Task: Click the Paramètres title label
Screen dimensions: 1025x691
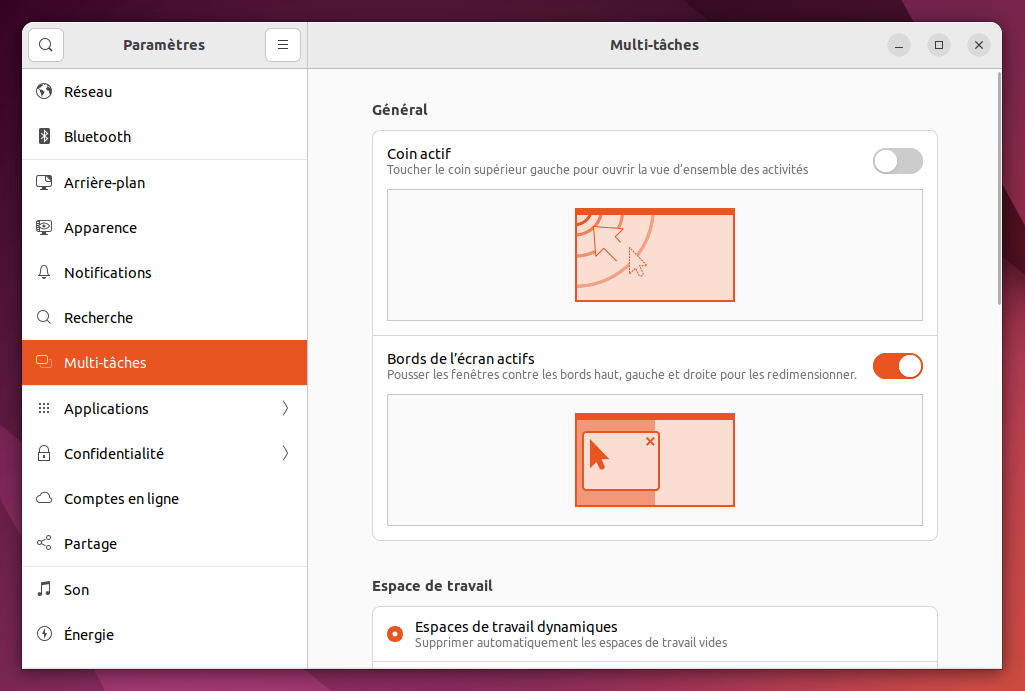Action: [164, 45]
